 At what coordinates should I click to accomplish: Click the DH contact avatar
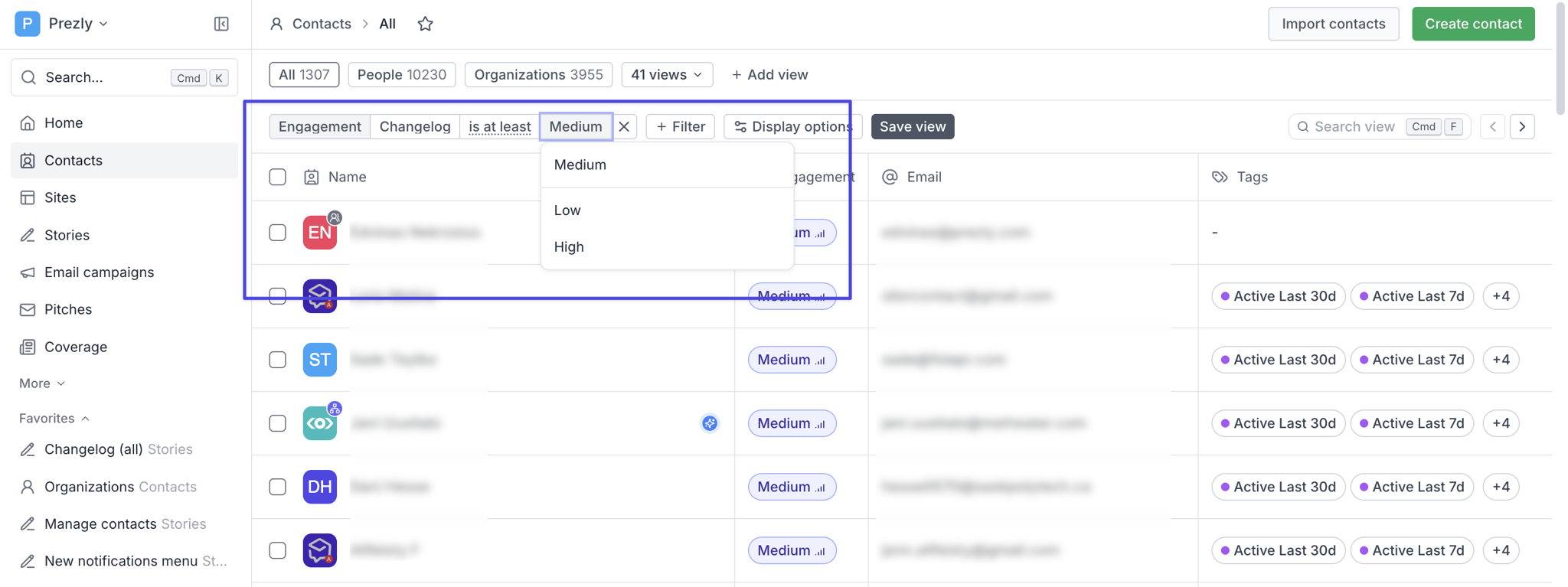coord(320,487)
